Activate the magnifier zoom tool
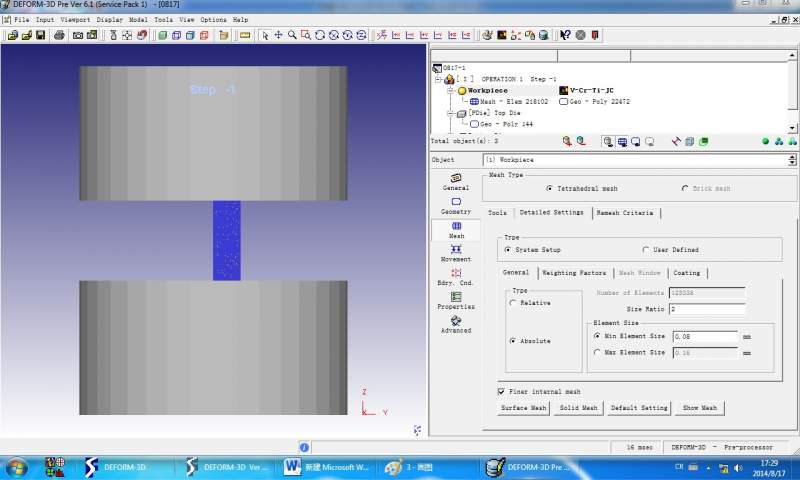Screen dimensions: 800x480 [x=292, y=35]
